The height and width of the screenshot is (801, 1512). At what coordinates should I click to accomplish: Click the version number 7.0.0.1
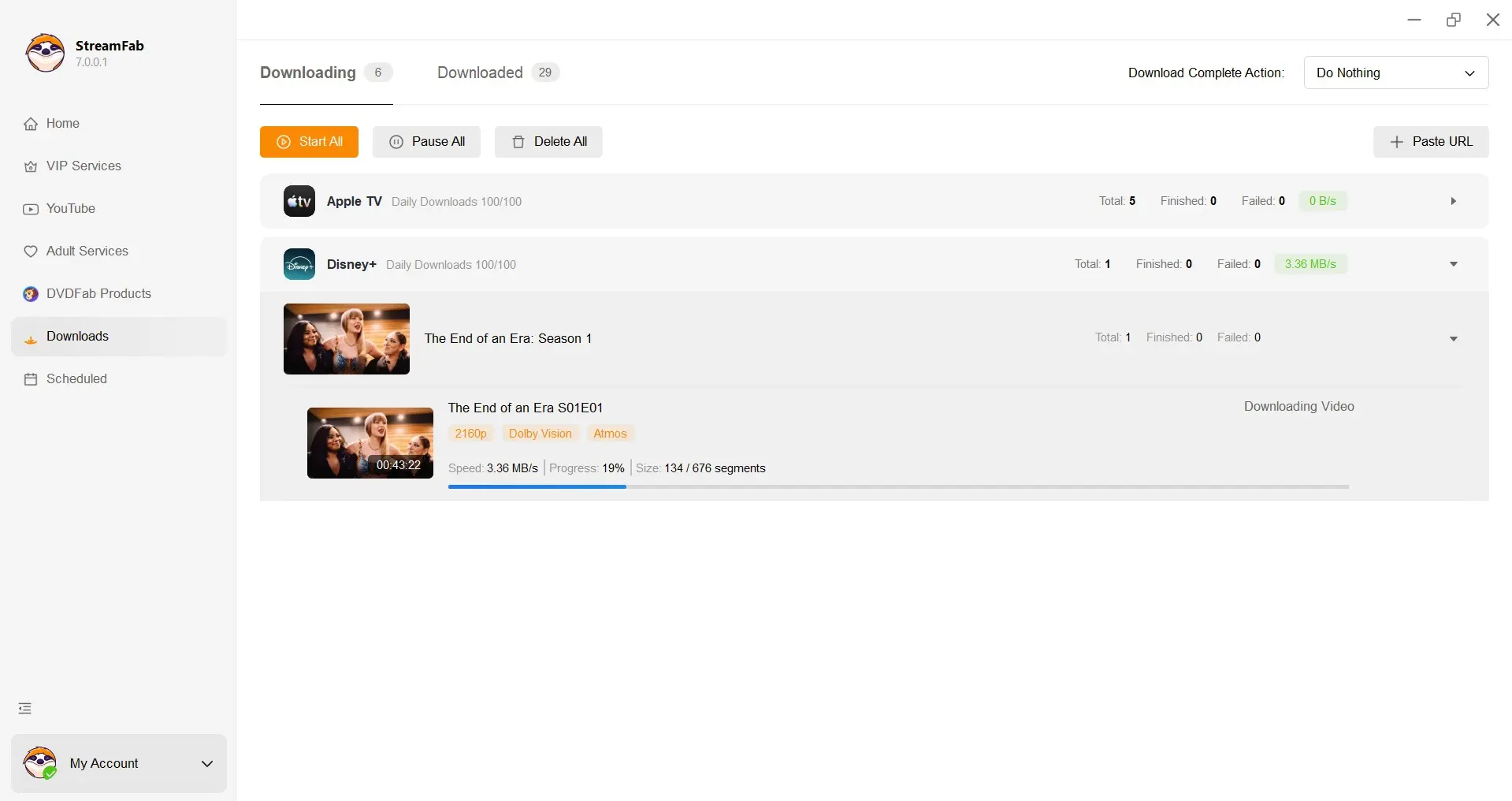coord(91,62)
